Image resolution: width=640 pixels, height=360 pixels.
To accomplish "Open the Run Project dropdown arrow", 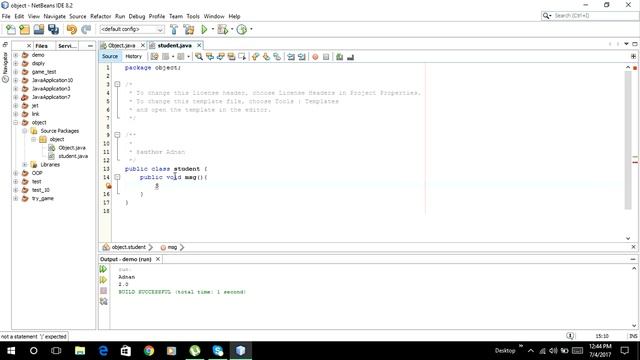I will 212,29.
